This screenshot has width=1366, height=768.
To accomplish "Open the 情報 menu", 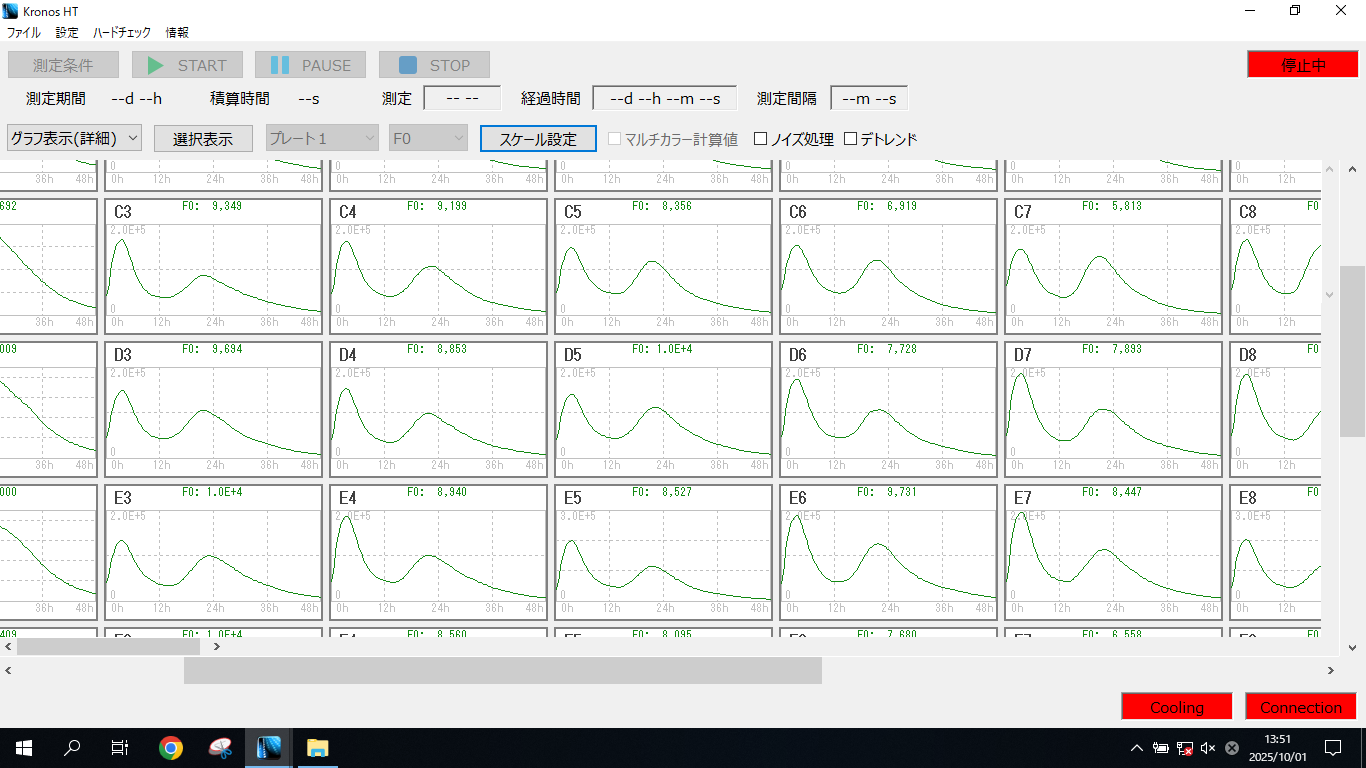I will tap(177, 32).
